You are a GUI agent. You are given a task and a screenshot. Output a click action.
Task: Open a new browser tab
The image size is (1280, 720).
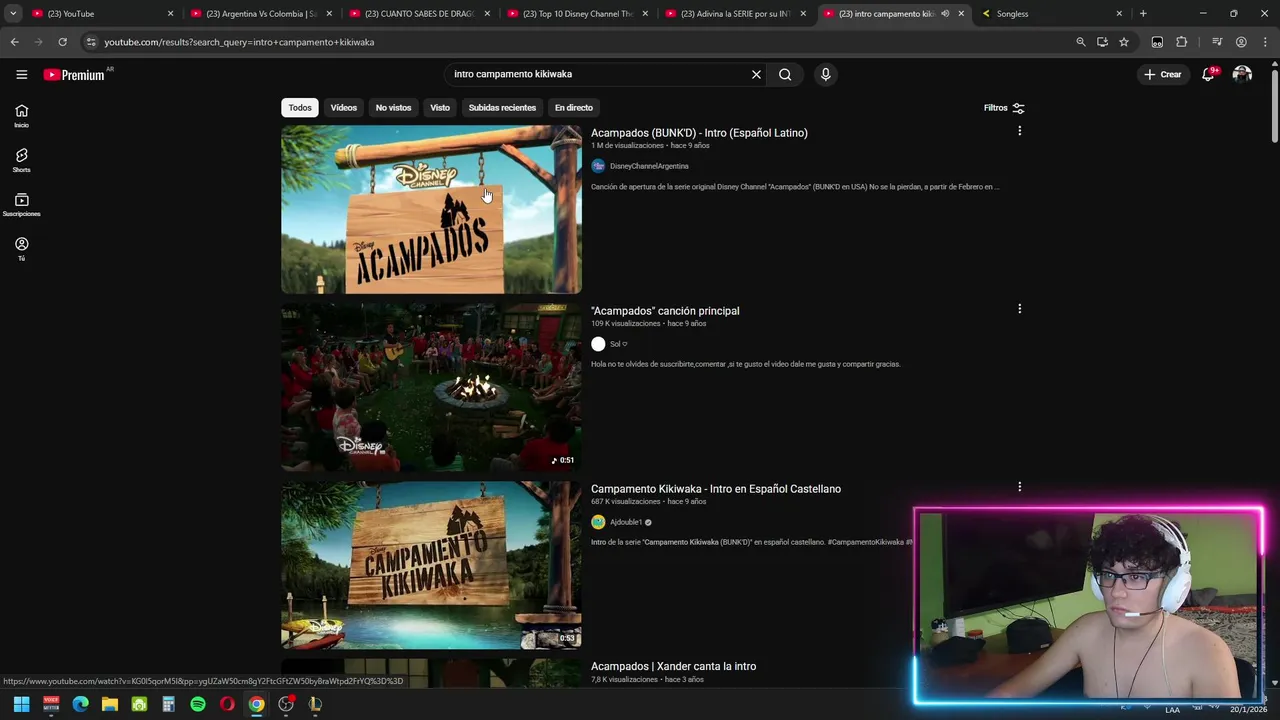pyautogui.click(x=1143, y=14)
